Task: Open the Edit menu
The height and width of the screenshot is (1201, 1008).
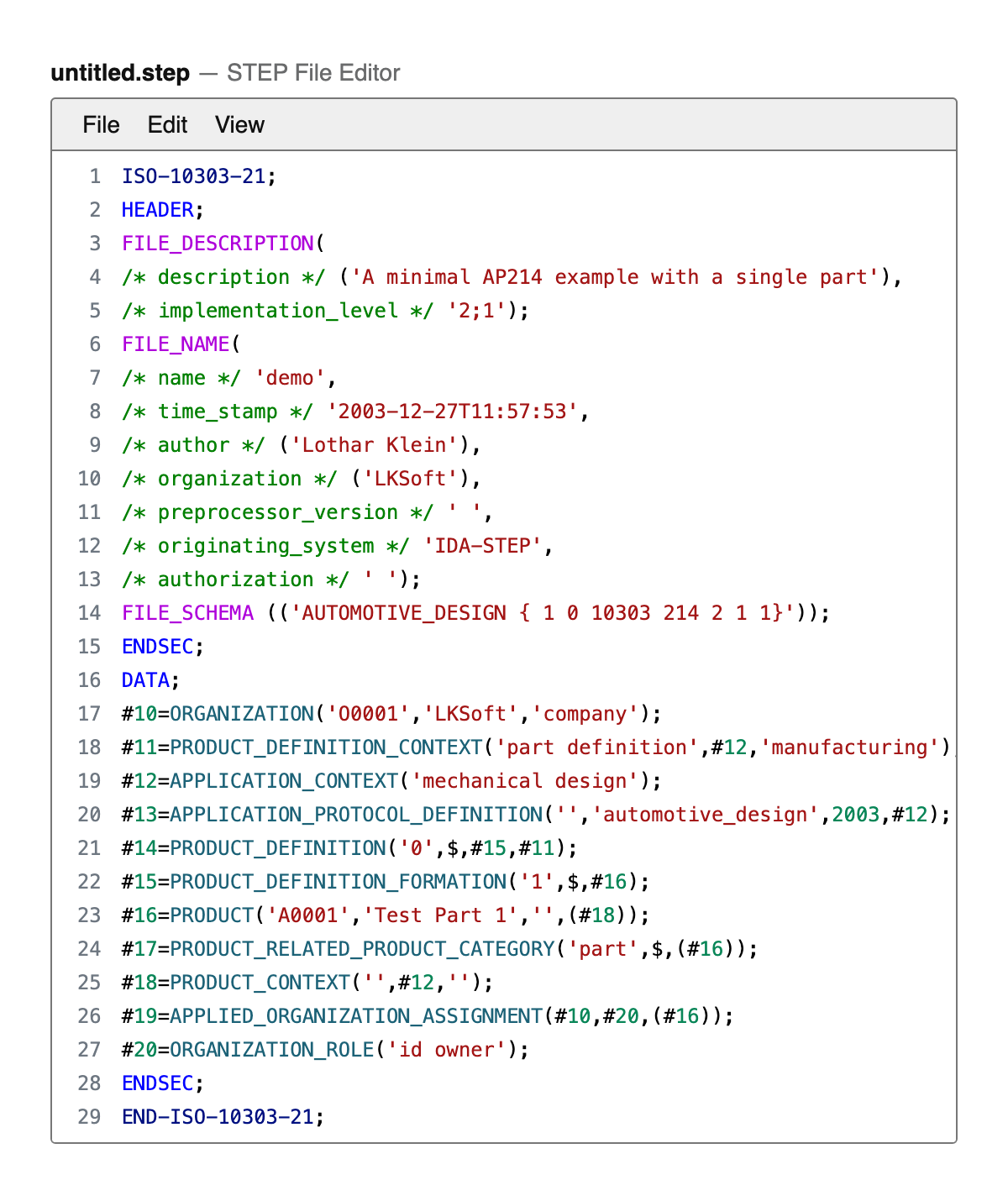Action: pyautogui.click(x=167, y=124)
